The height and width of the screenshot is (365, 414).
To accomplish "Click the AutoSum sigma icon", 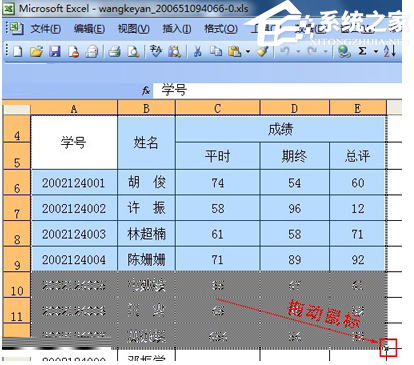I will [x=363, y=51].
